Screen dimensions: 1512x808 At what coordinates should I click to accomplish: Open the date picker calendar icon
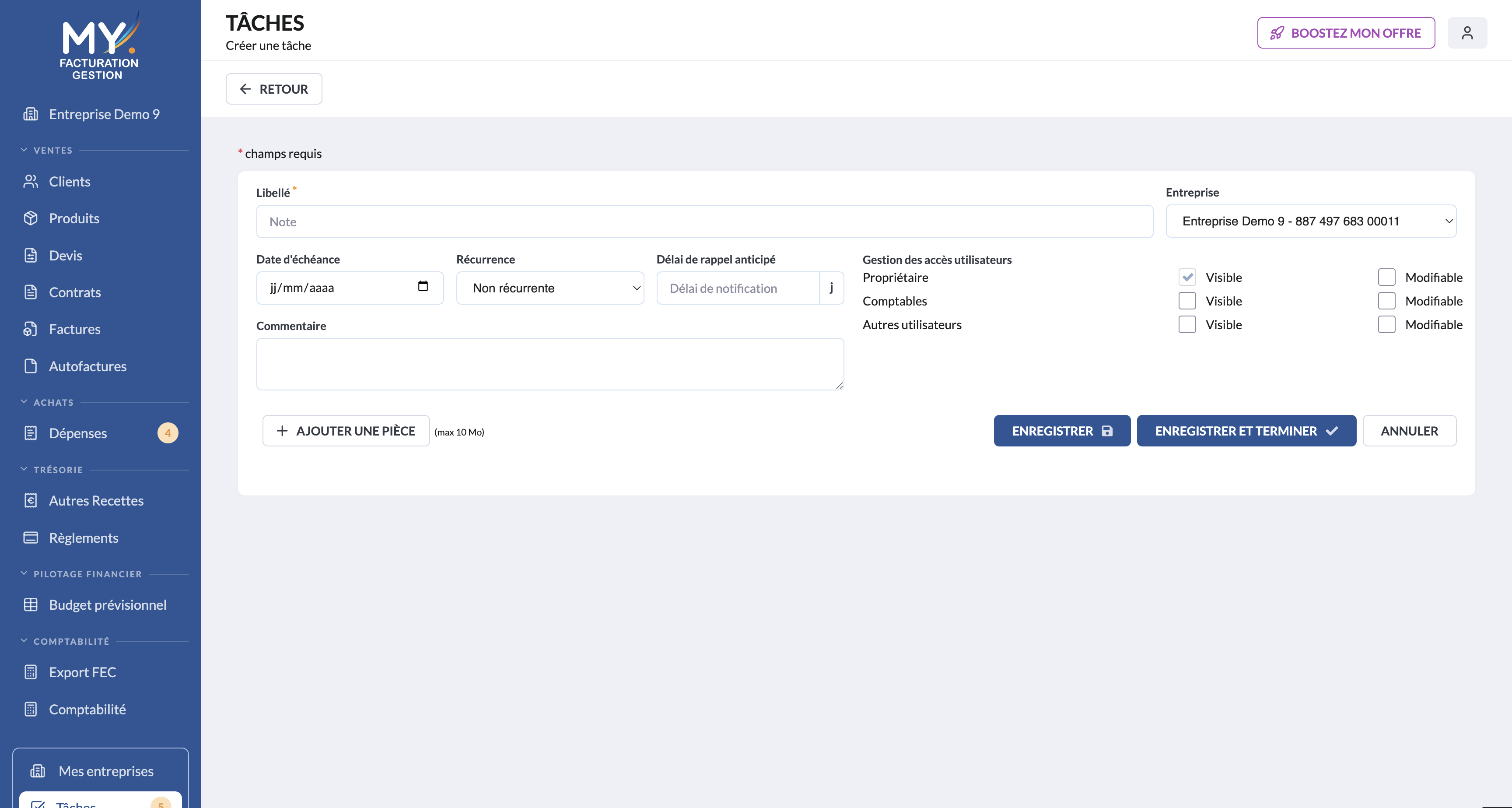tap(423, 286)
